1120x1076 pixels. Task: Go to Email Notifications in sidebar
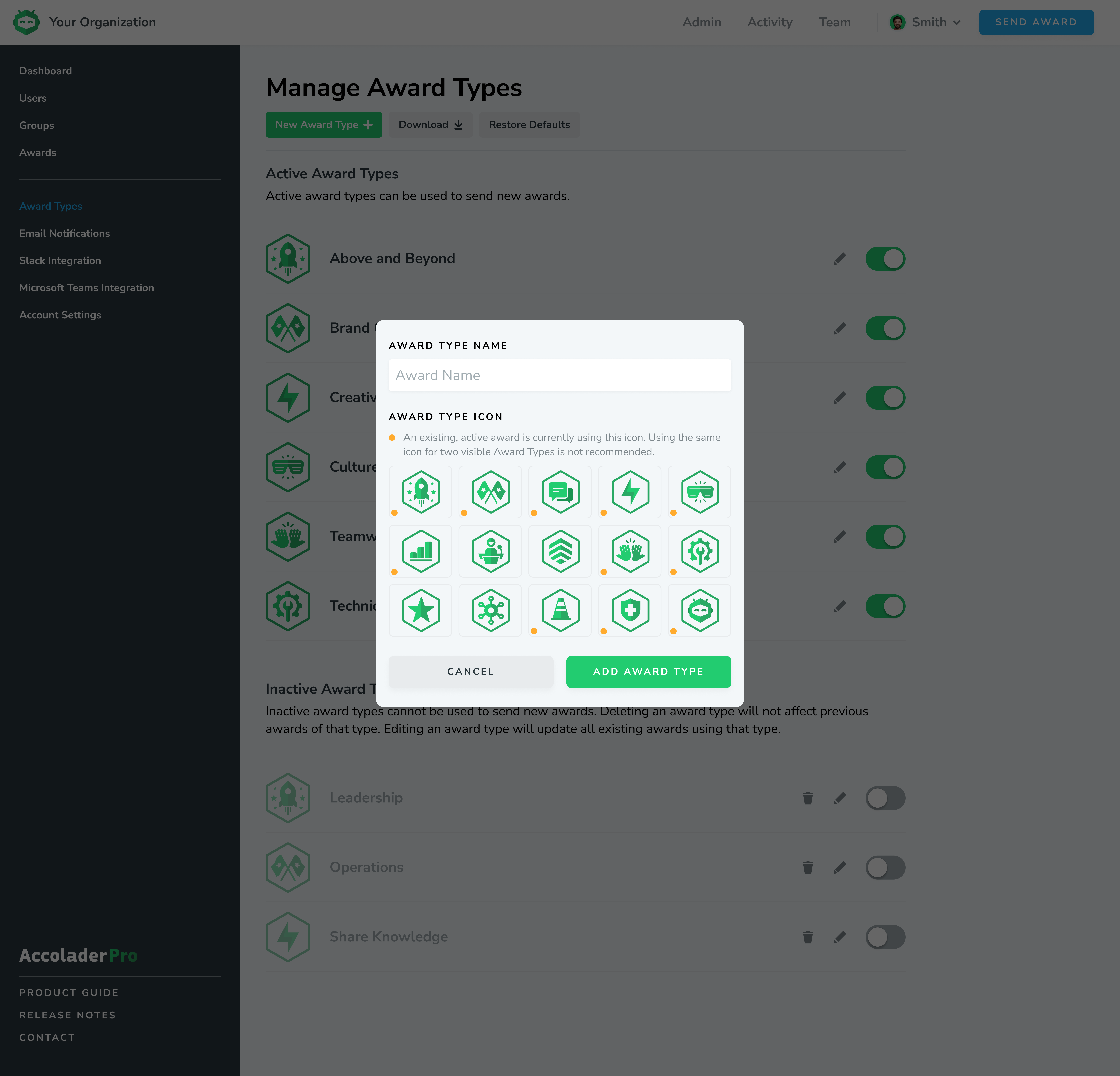coord(65,233)
